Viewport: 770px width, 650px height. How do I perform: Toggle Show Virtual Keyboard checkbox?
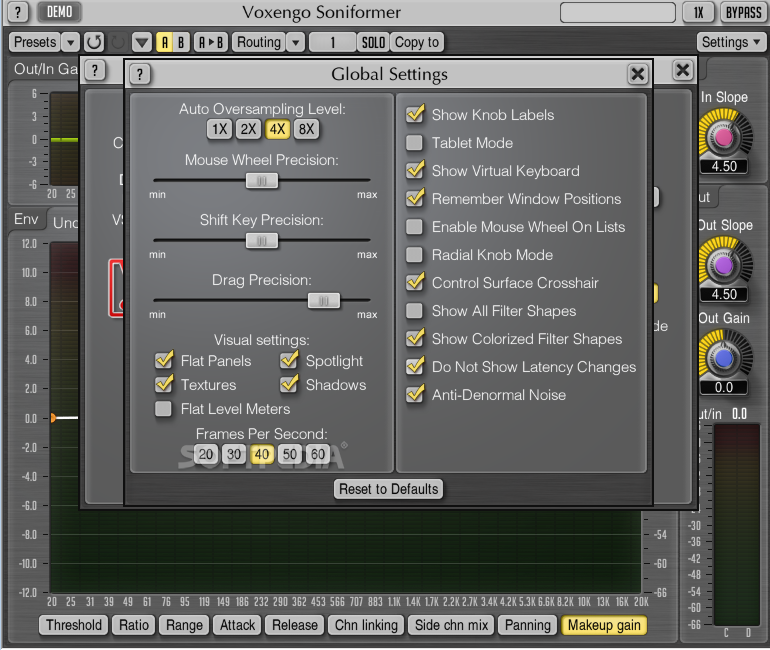click(x=415, y=170)
